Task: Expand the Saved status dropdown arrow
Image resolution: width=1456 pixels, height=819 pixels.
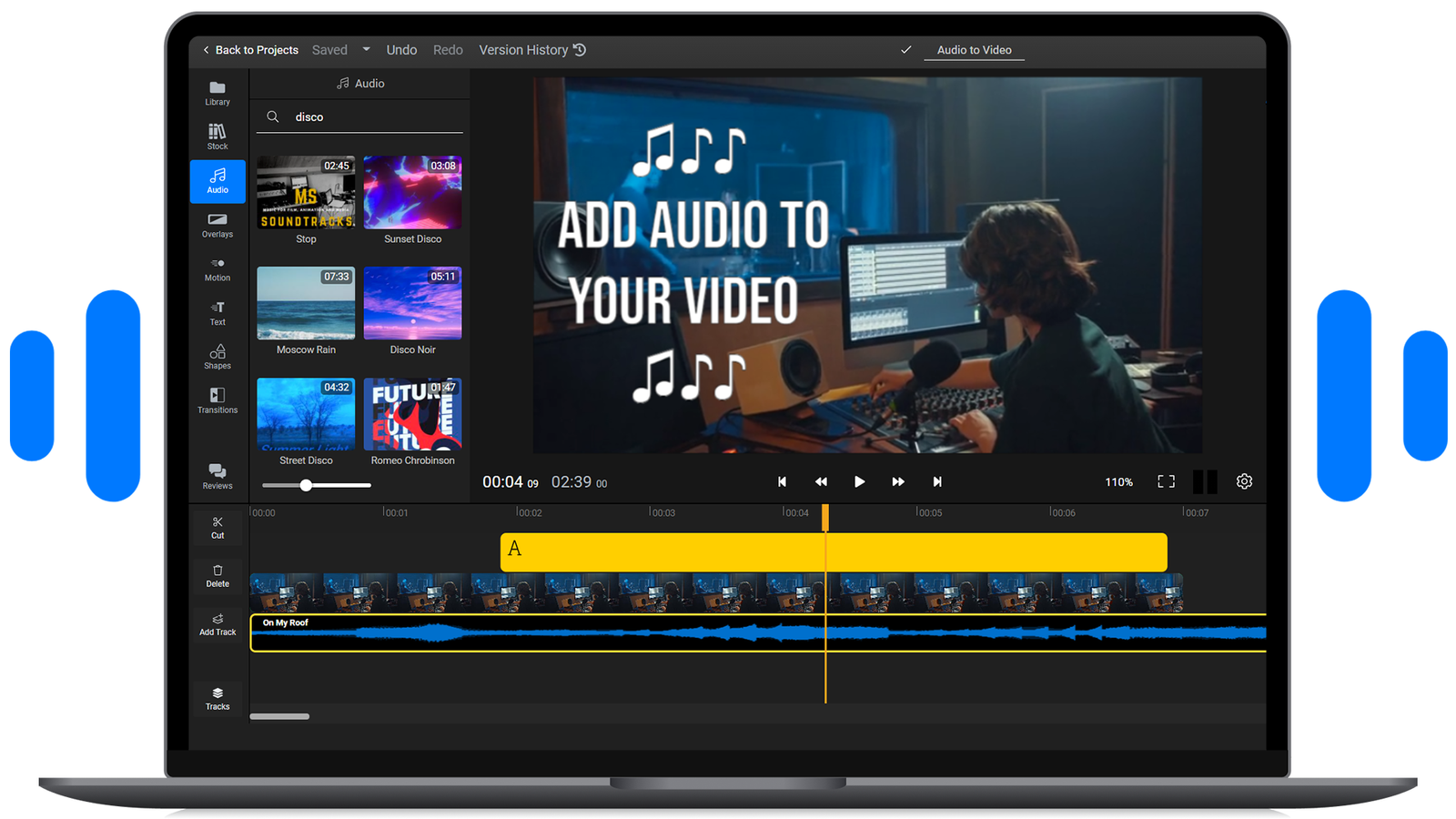Action: tap(367, 49)
